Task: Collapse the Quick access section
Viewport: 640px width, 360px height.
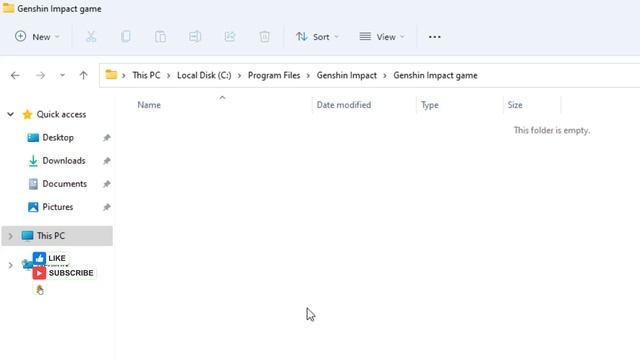Action: (10, 114)
